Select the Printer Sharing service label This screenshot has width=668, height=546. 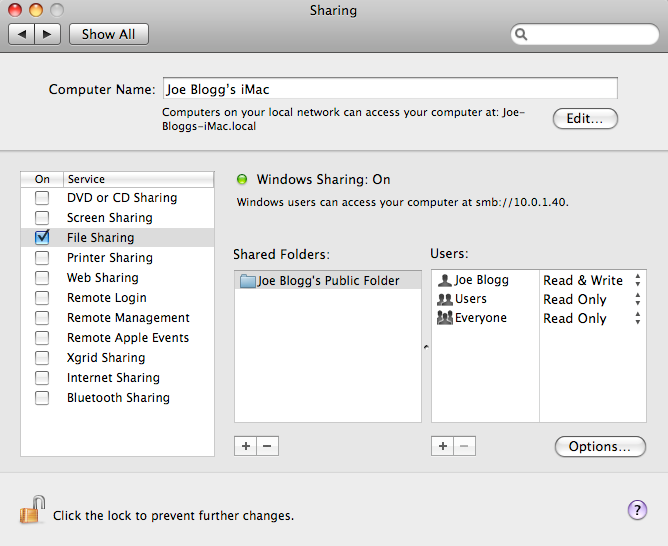(x=109, y=258)
